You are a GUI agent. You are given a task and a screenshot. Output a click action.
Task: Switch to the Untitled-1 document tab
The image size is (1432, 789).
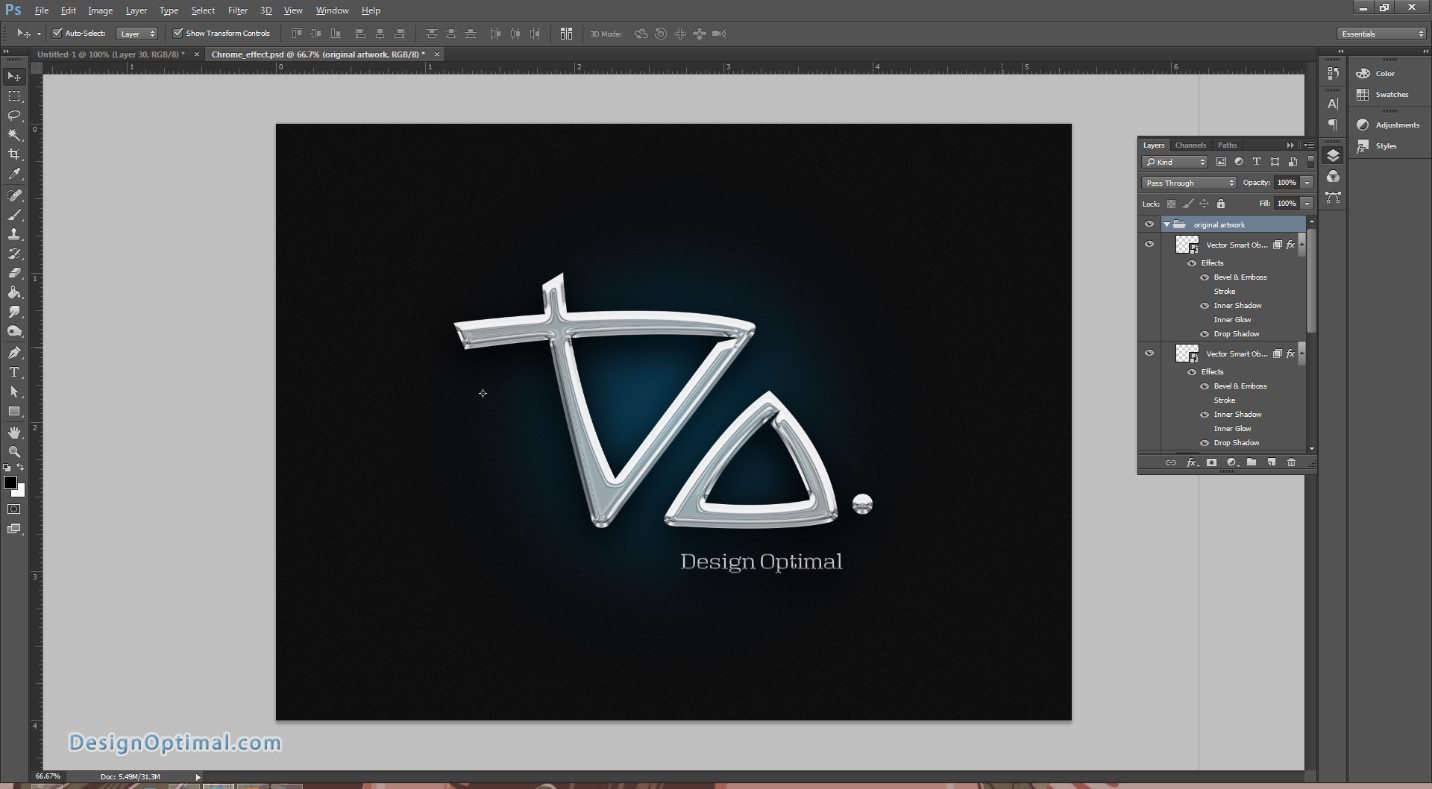point(110,54)
